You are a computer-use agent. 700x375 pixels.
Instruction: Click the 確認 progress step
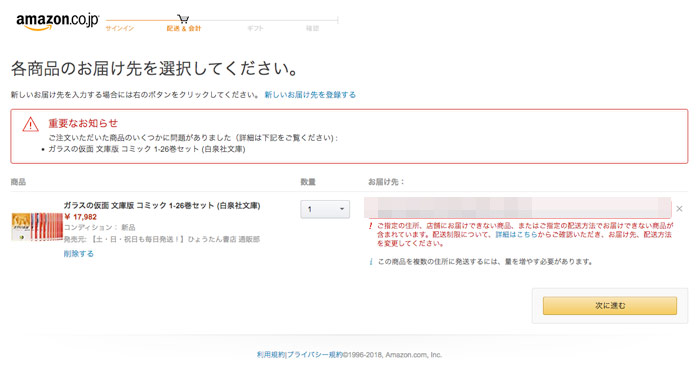(312, 28)
